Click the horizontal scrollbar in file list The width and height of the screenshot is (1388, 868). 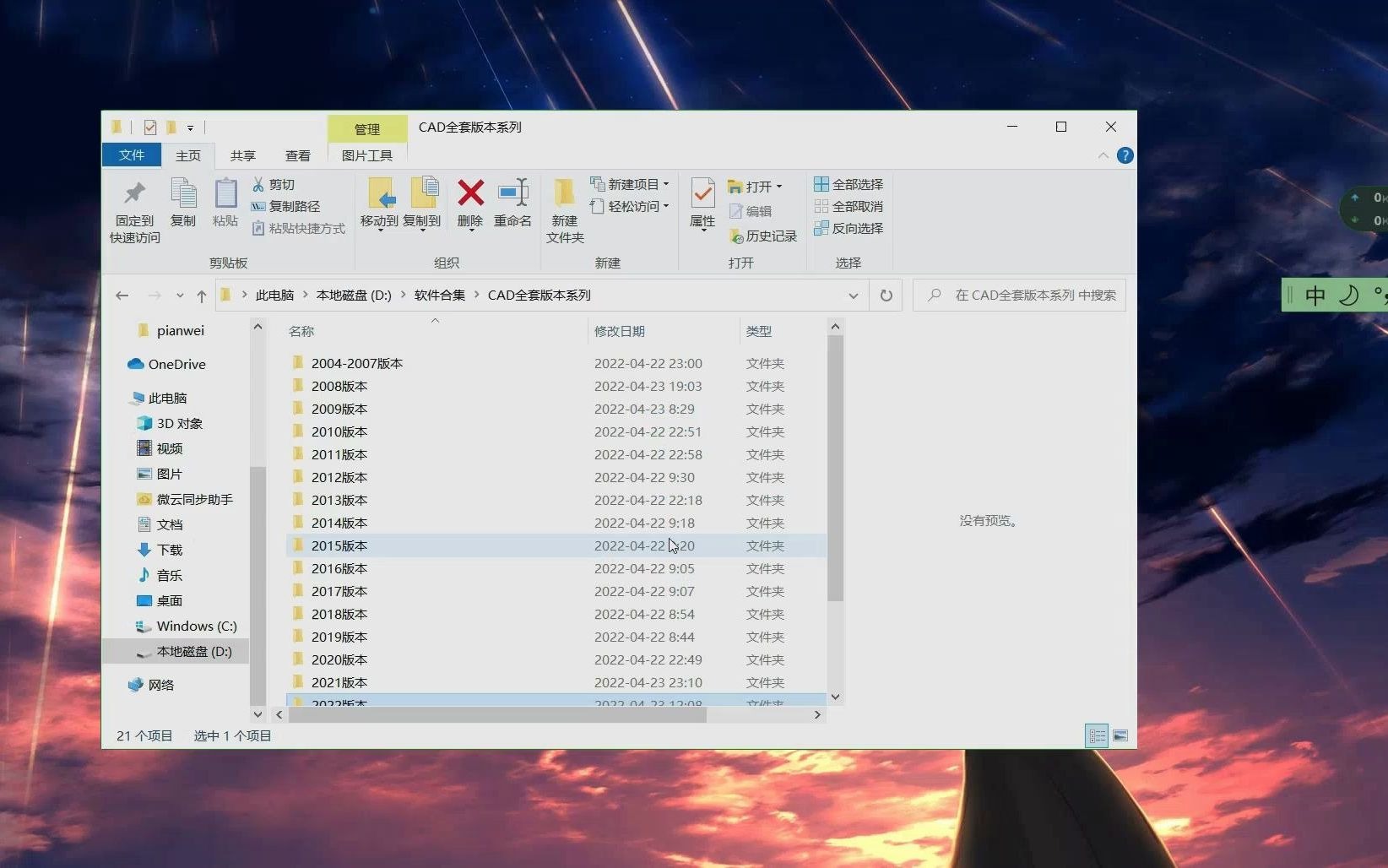click(497, 715)
